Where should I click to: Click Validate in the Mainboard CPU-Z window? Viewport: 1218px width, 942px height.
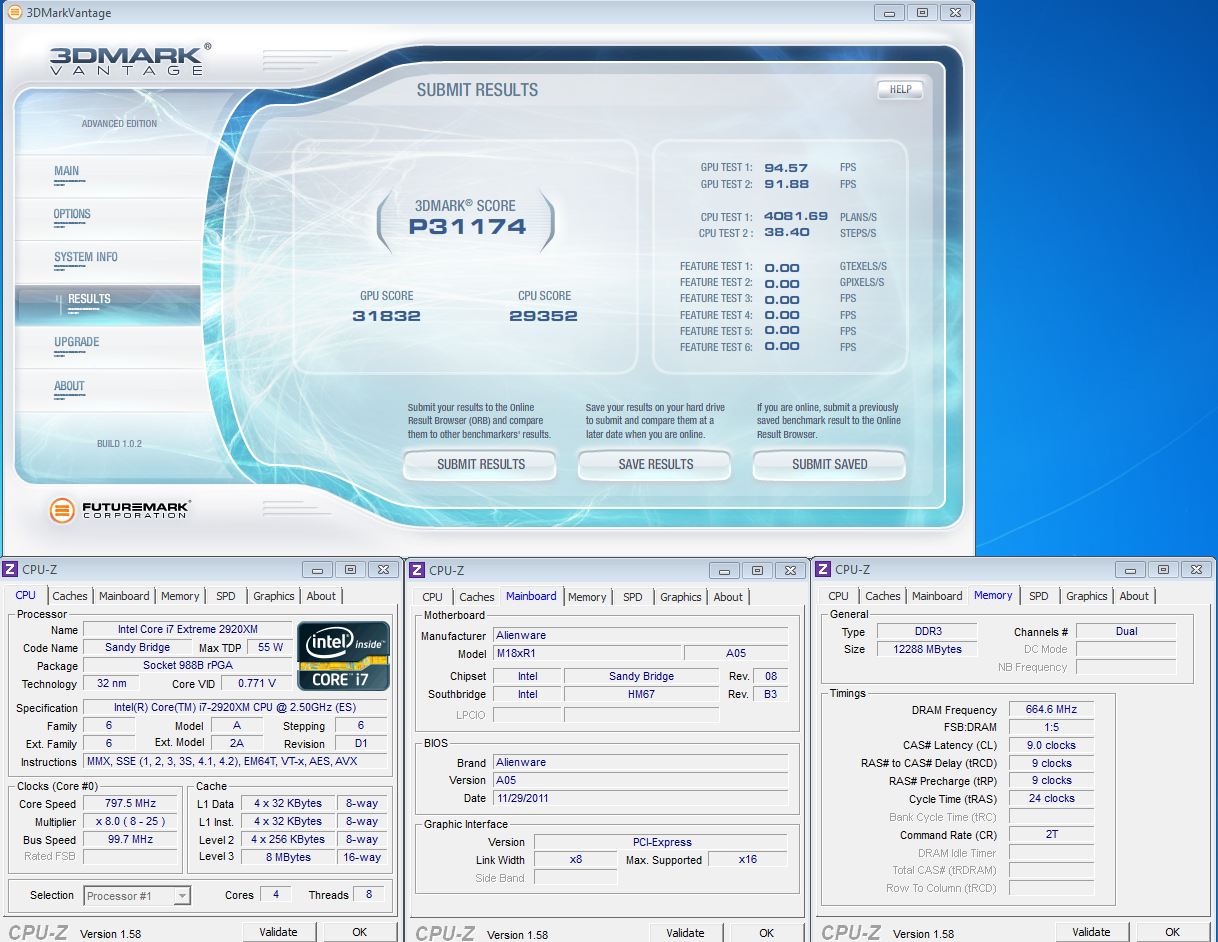click(685, 933)
